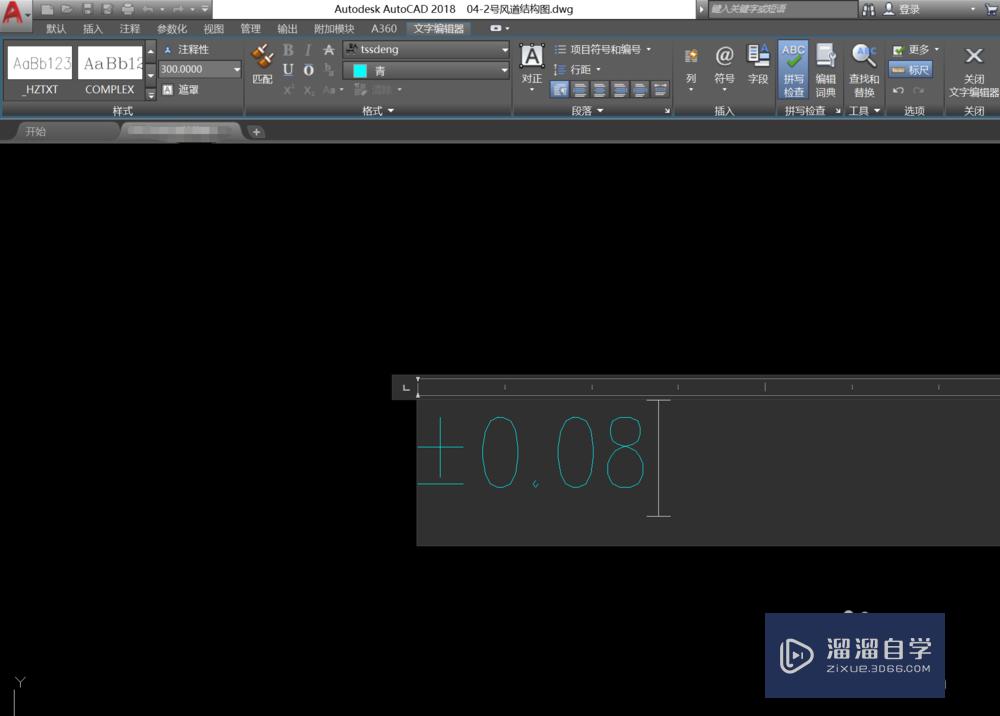Toggle underline text formatting
This screenshot has height=716, width=1000.
coord(288,70)
